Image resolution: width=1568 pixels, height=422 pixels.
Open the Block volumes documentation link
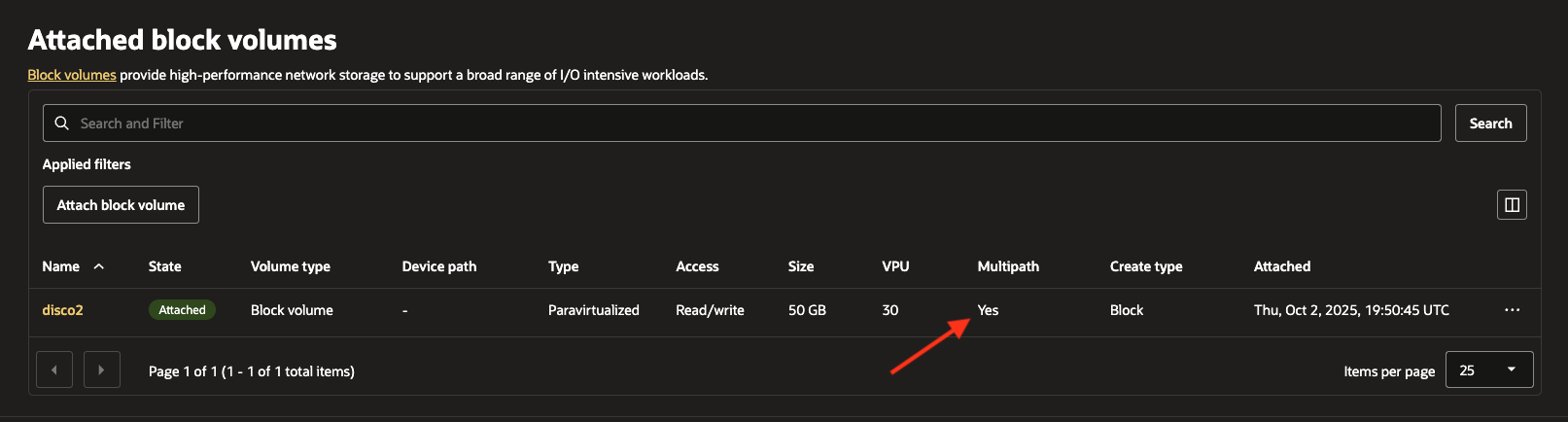pyautogui.click(x=72, y=75)
